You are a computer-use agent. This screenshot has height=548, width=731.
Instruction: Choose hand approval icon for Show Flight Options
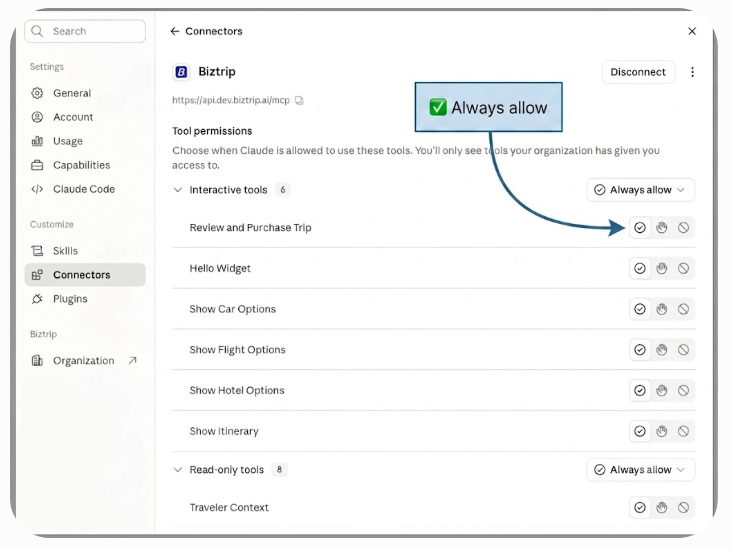pos(662,350)
